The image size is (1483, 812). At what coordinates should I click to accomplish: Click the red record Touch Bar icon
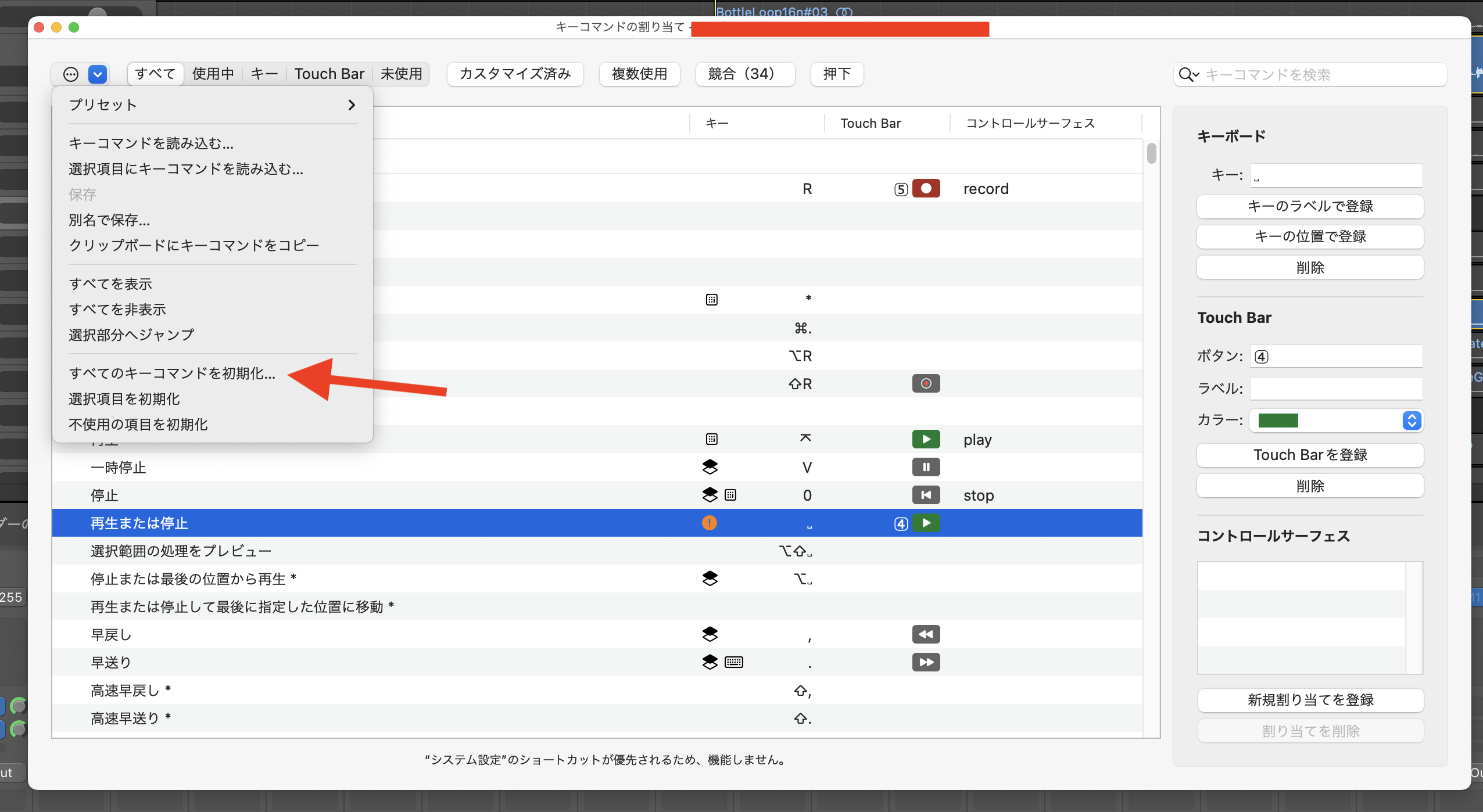[926, 189]
